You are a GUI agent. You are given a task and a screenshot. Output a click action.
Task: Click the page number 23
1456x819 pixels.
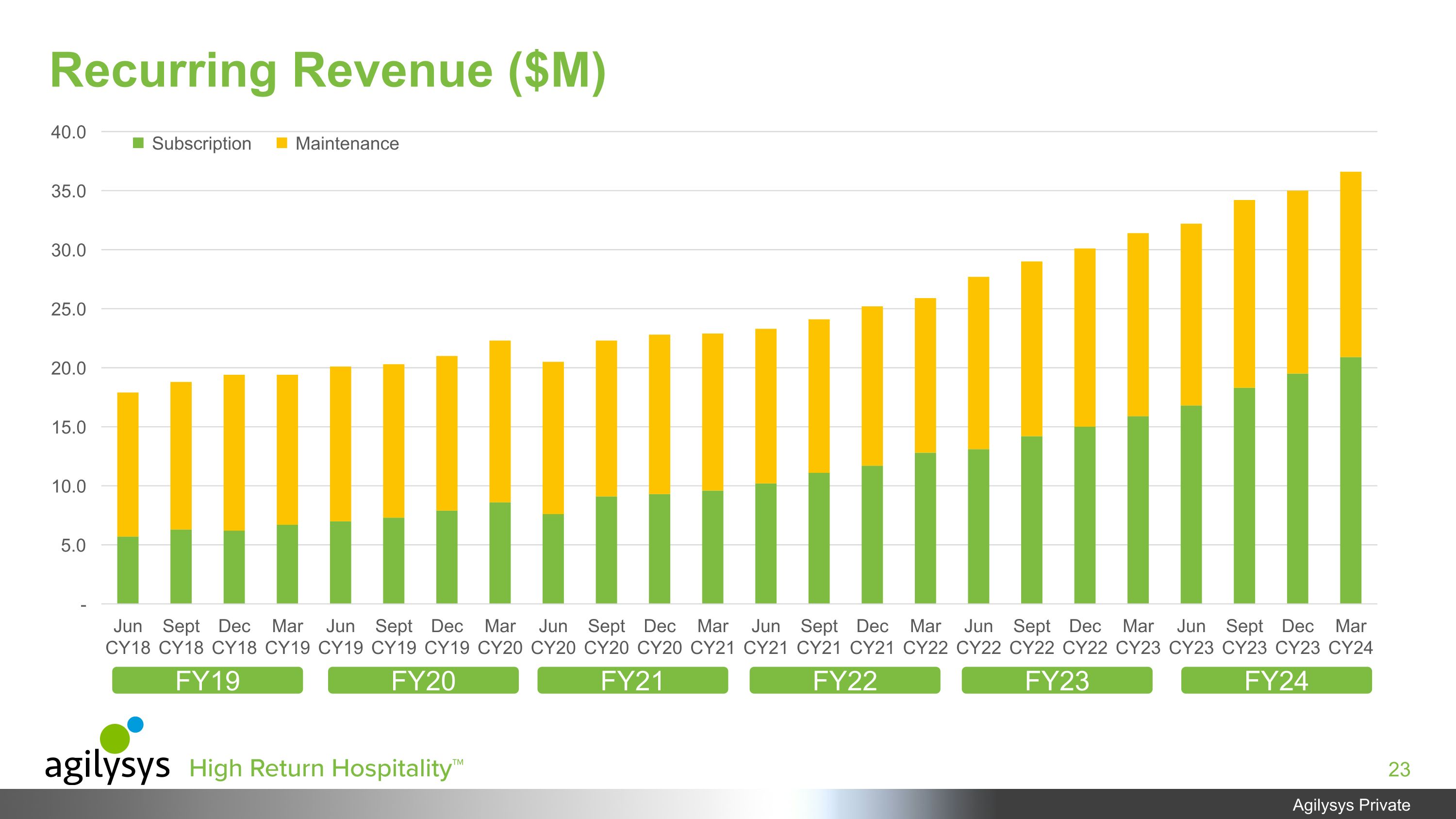[x=1399, y=769]
